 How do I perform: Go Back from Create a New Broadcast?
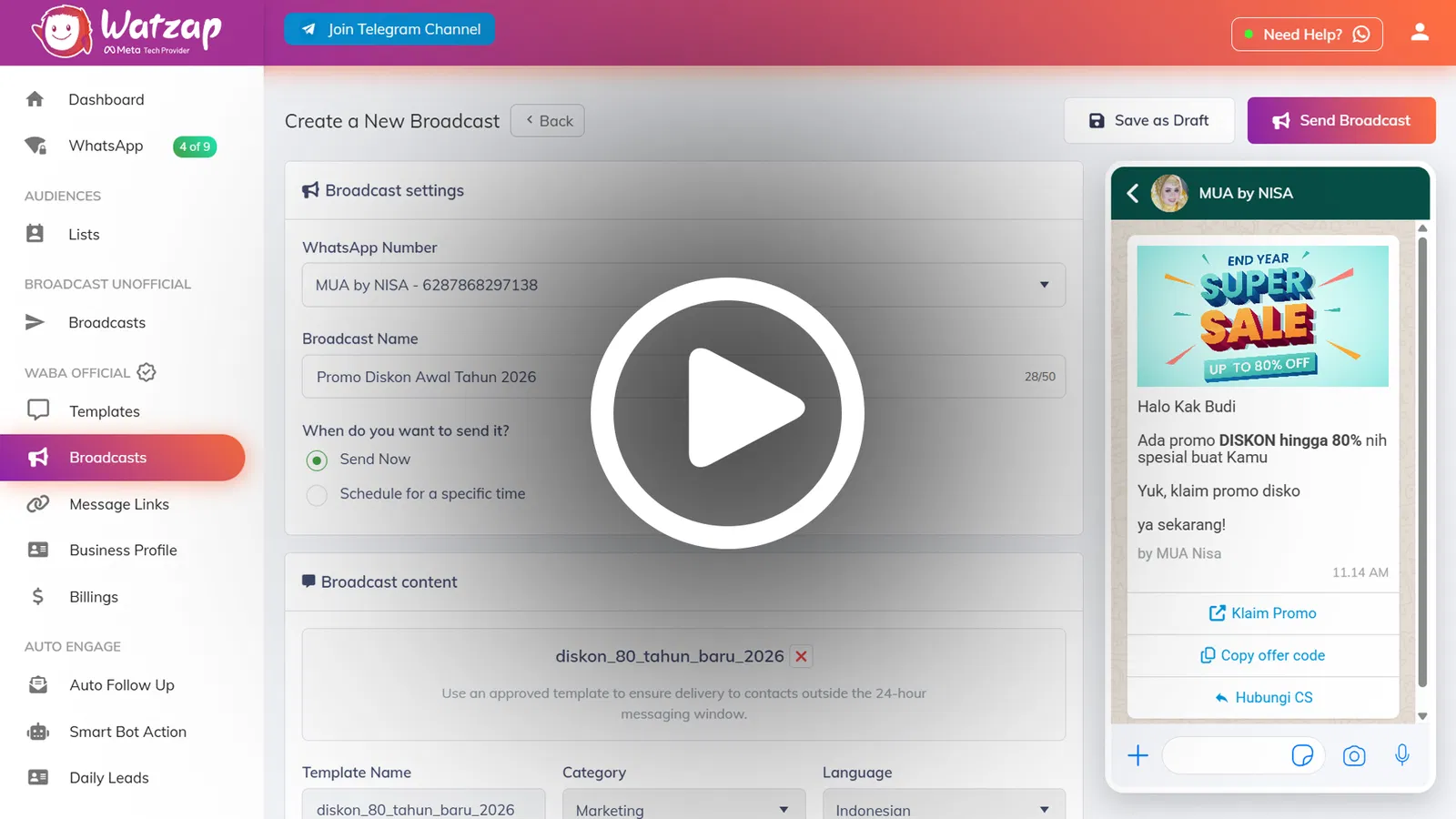pyautogui.click(x=548, y=120)
